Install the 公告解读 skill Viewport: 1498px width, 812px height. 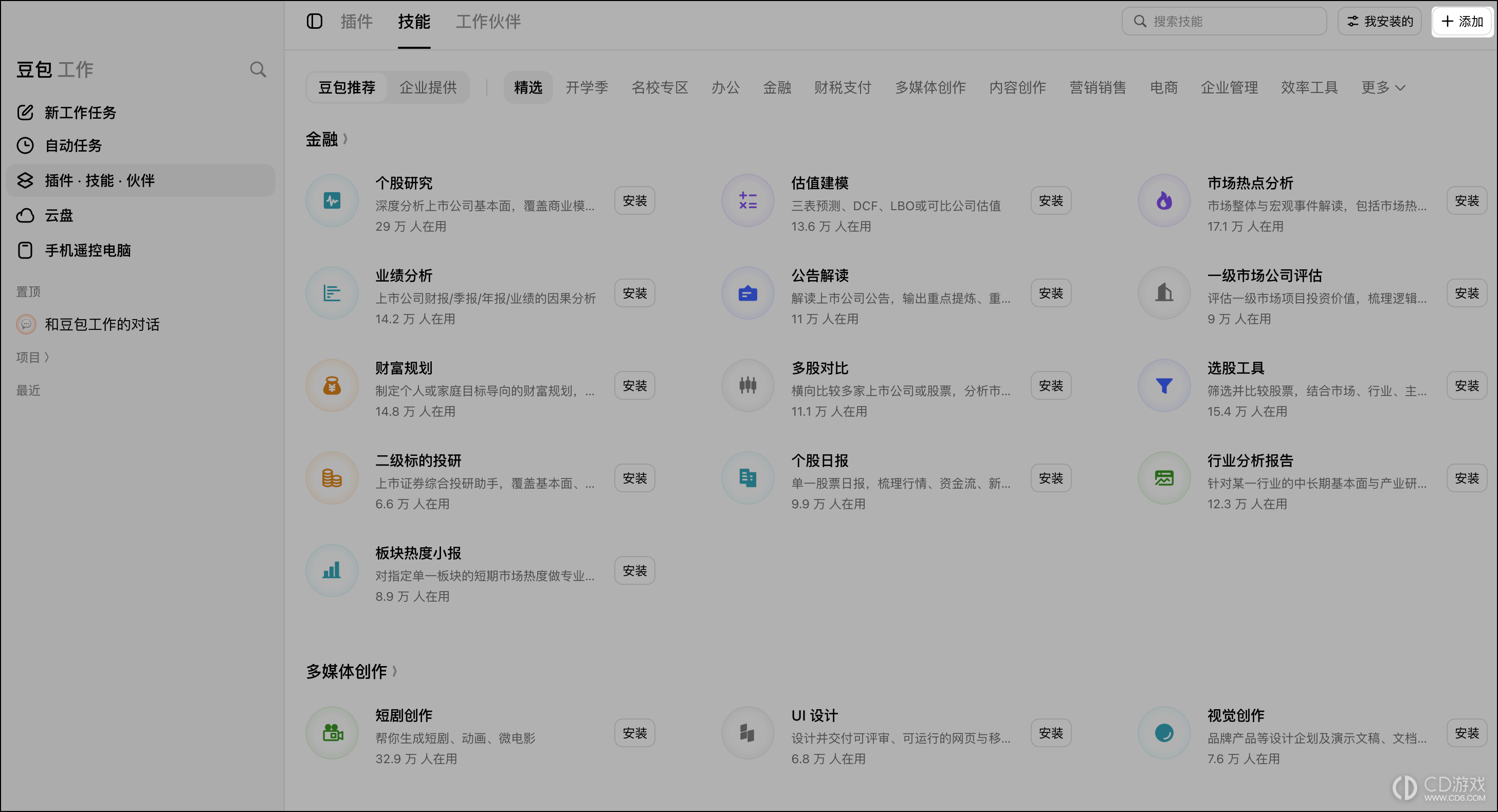(1051, 293)
